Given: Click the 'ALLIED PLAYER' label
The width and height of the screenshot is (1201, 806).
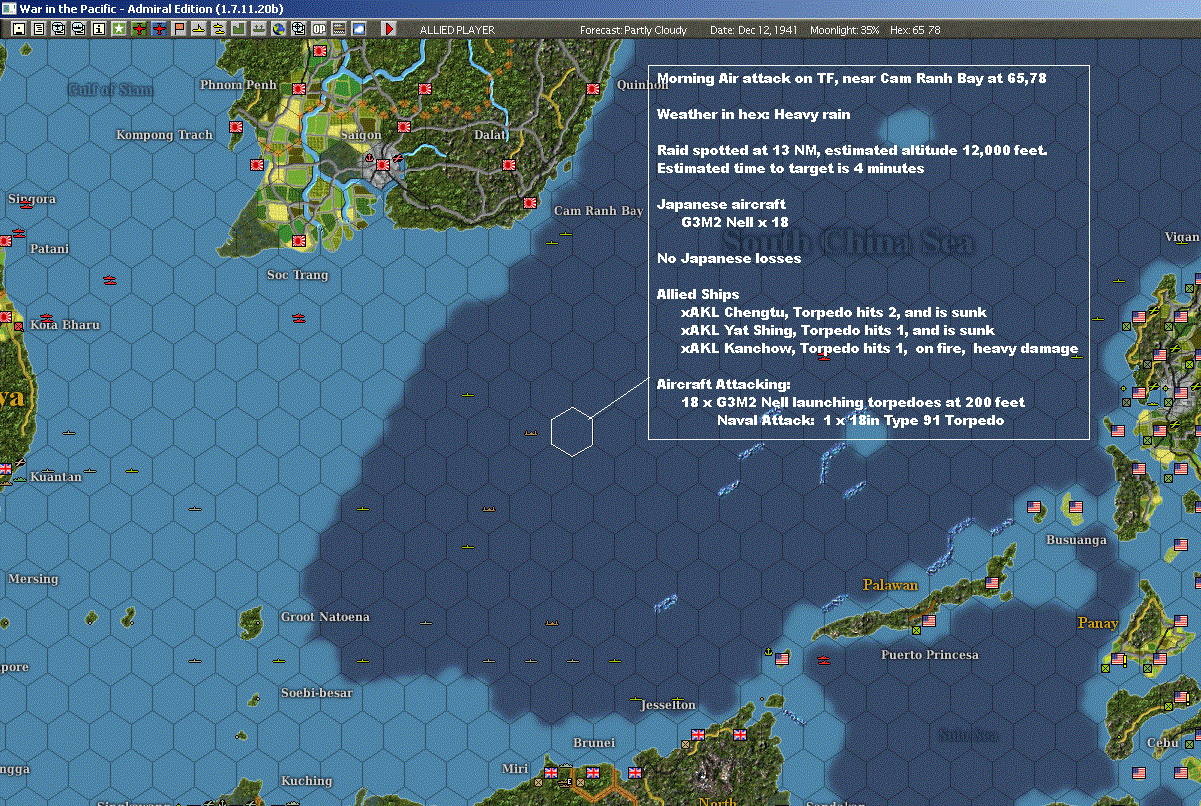Looking at the screenshot, I should coord(456,30).
